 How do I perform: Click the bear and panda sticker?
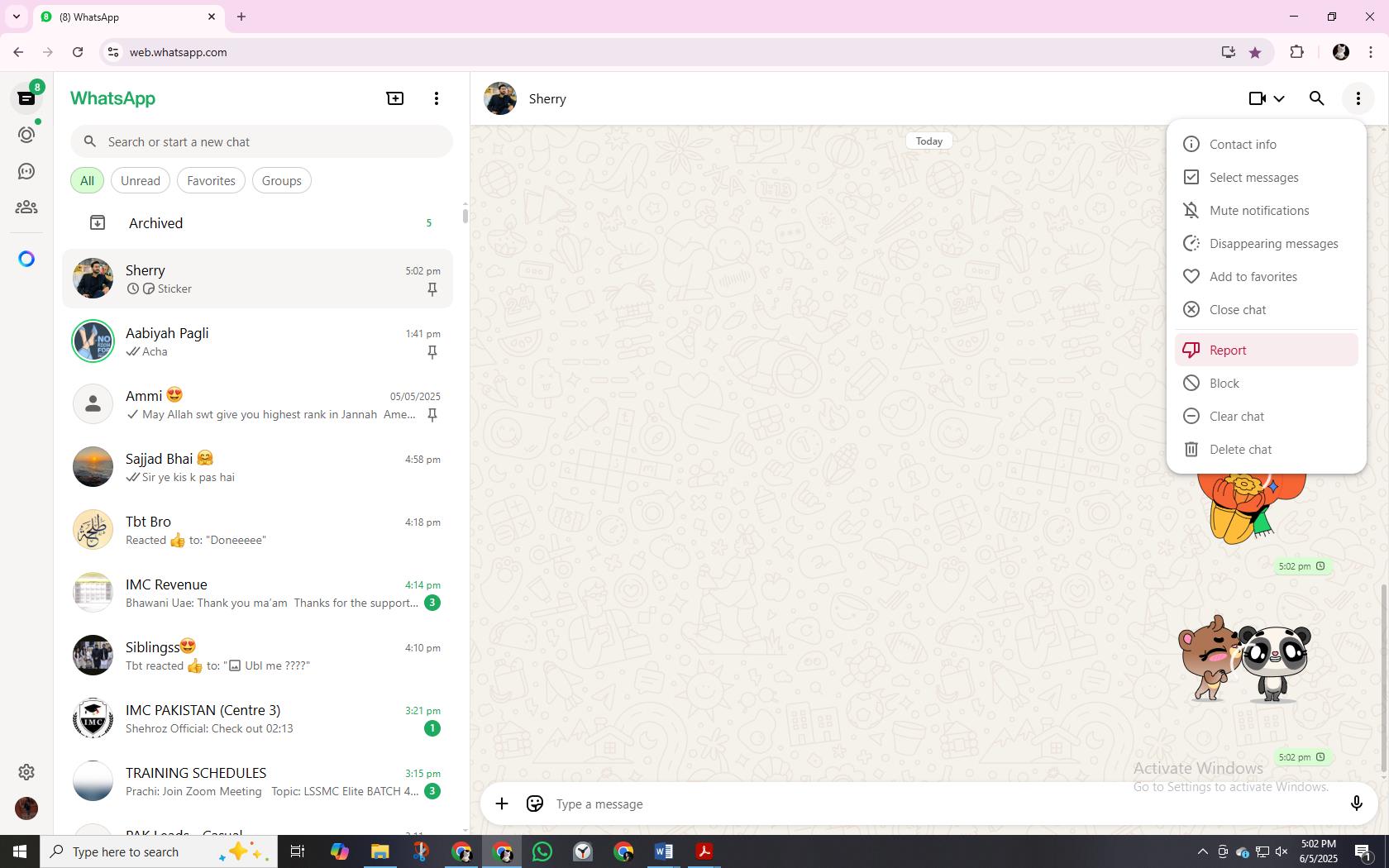pyautogui.click(x=1245, y=659)
